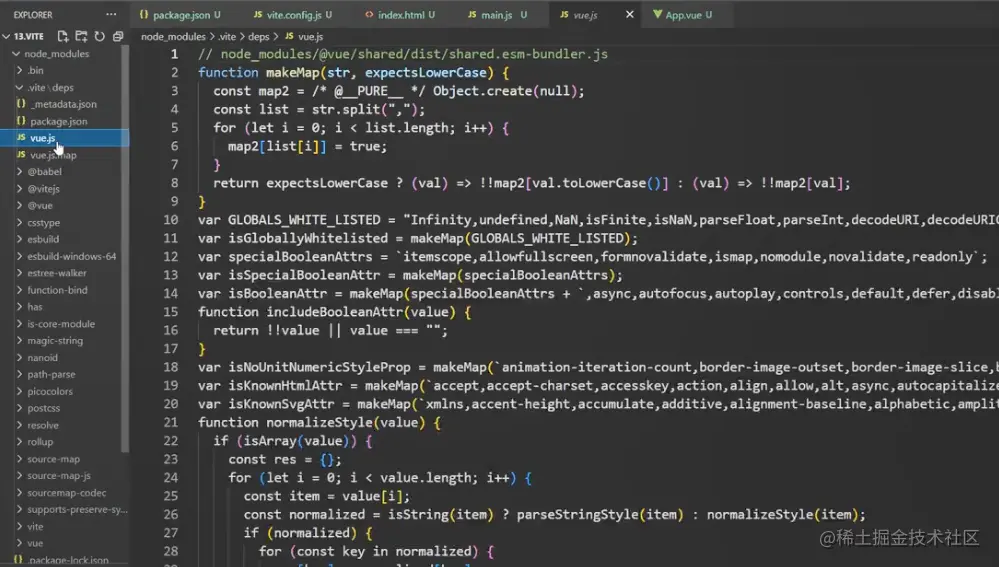Click the EXPLORER panel title
Viewport: 999px width, 567px height.
[33, 15]
